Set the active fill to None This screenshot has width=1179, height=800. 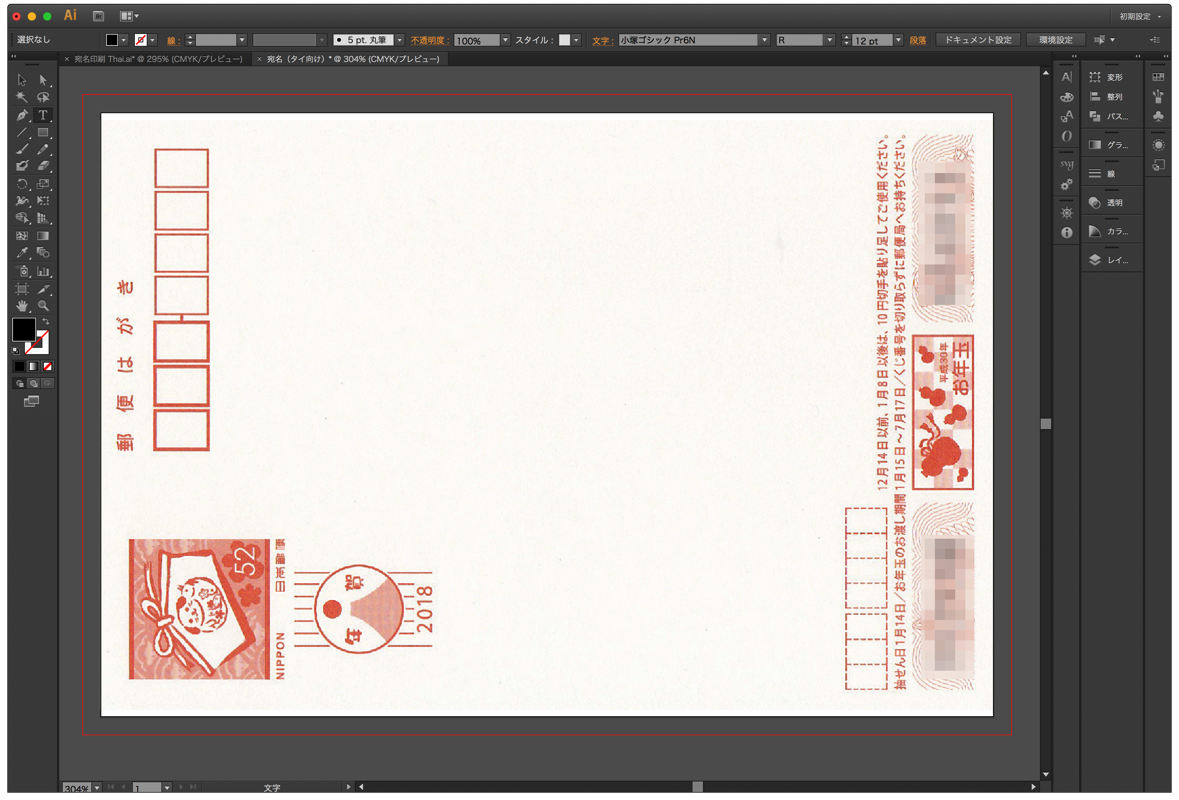[x=47, y=366]
